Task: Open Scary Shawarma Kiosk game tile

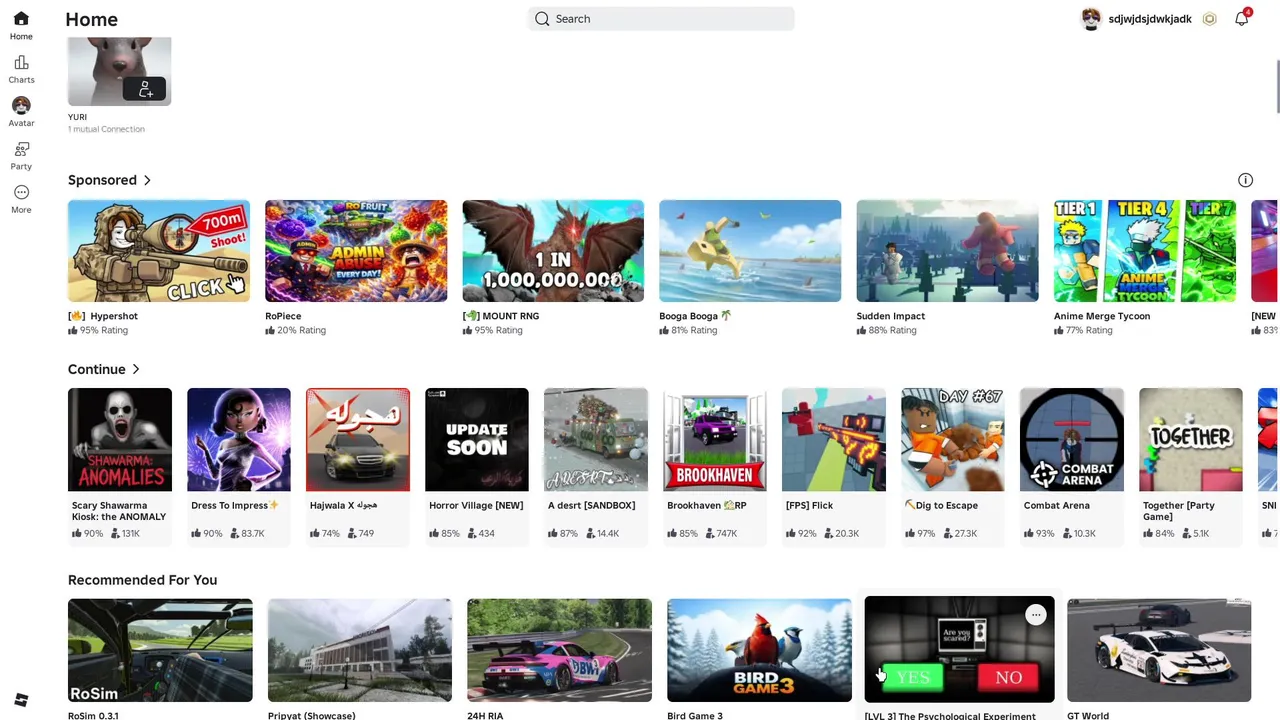Action: coord(120,466)
